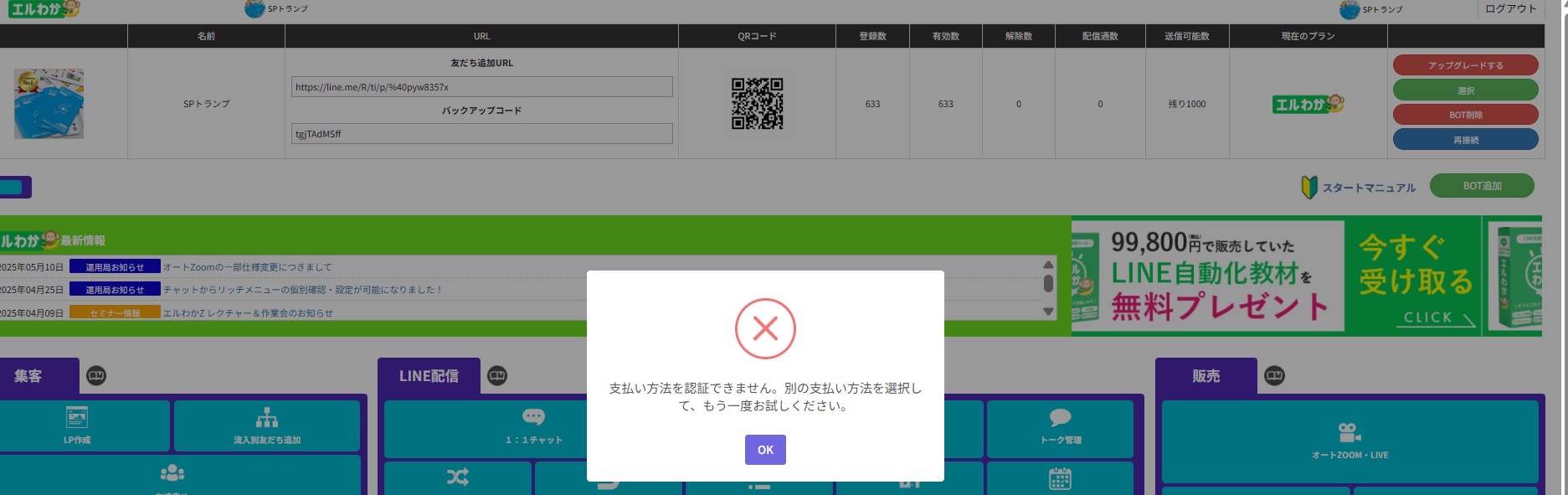
Task: Click the green 選択 button
Action: point(1465,90)
